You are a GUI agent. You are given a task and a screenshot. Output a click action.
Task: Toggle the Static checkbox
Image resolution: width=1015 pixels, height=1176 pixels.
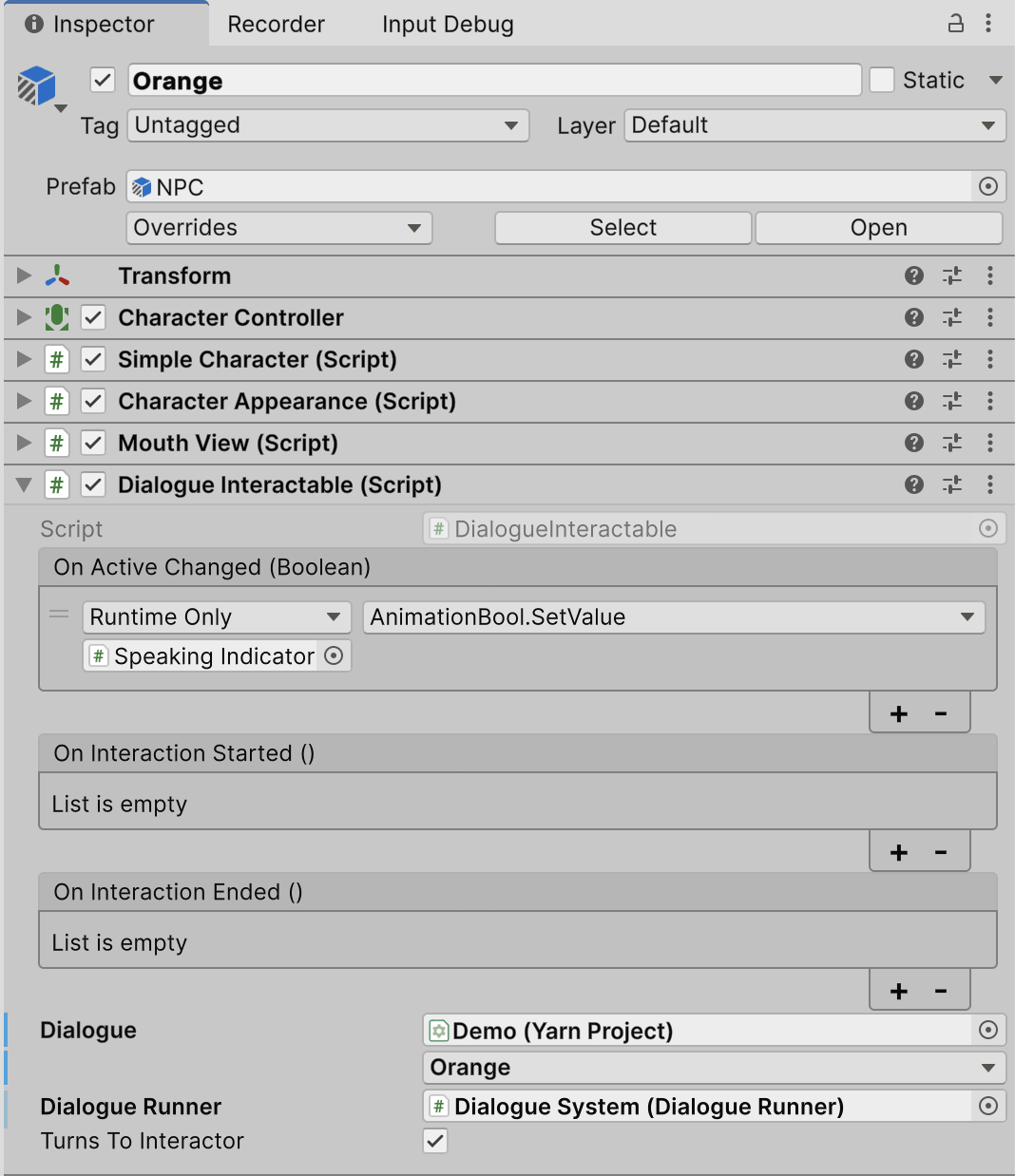882,81
